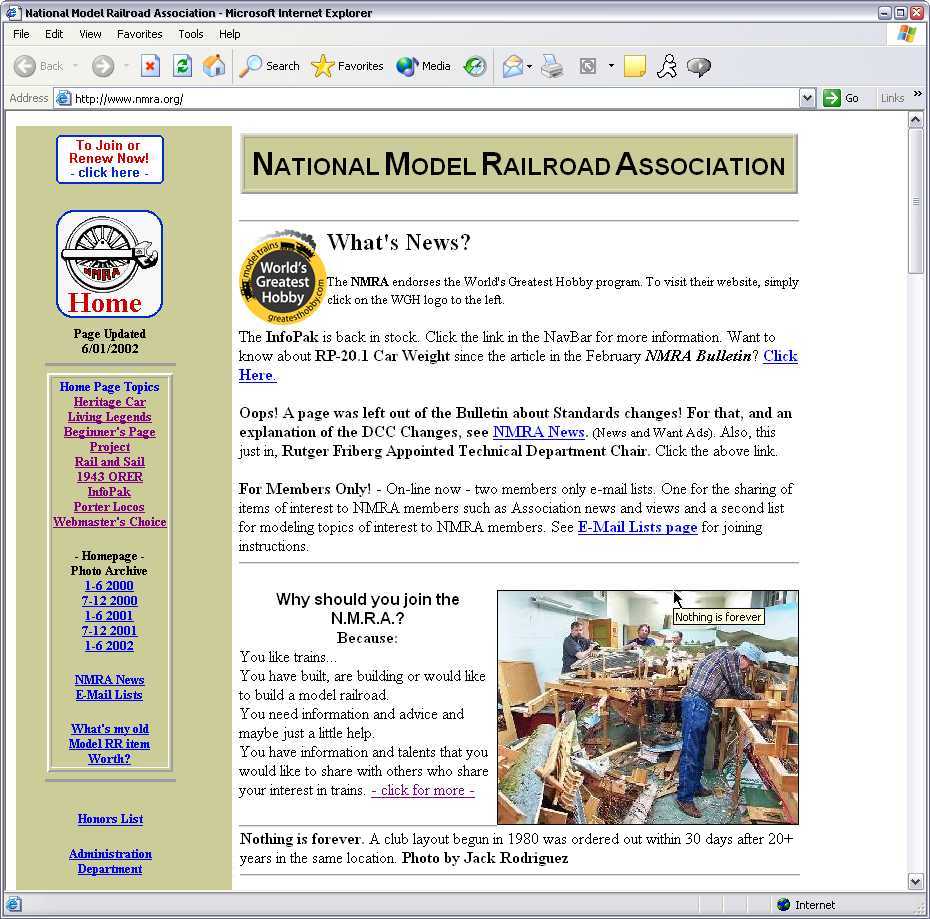
Task: Expand the address bar URL dropdown
Action: click(807, 98)
